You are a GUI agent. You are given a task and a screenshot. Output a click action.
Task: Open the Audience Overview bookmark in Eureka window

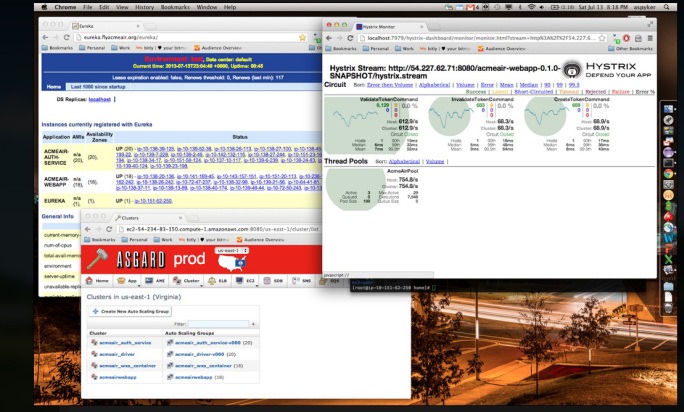click(x=217, y=48)
